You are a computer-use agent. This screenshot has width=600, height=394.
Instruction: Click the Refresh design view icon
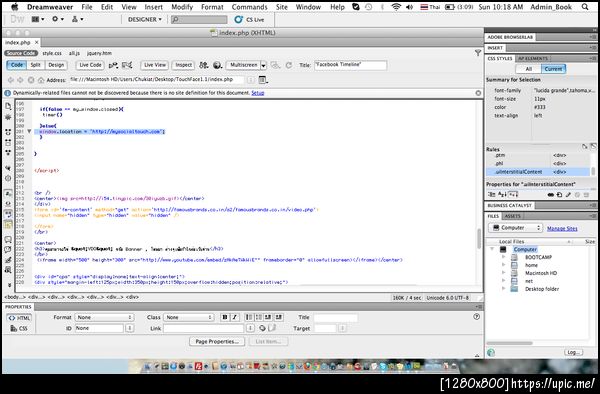point(289,65)
